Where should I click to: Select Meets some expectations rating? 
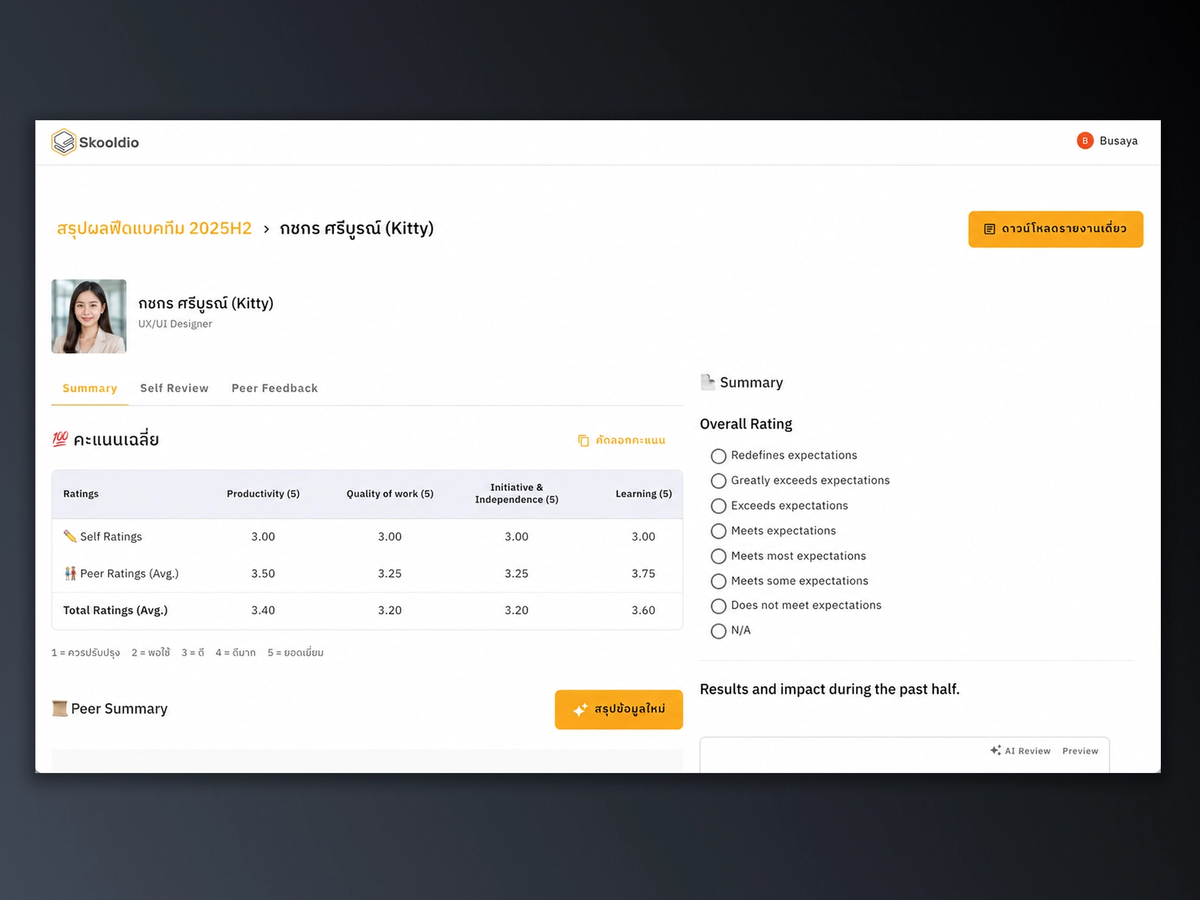(x=718, y=581)
